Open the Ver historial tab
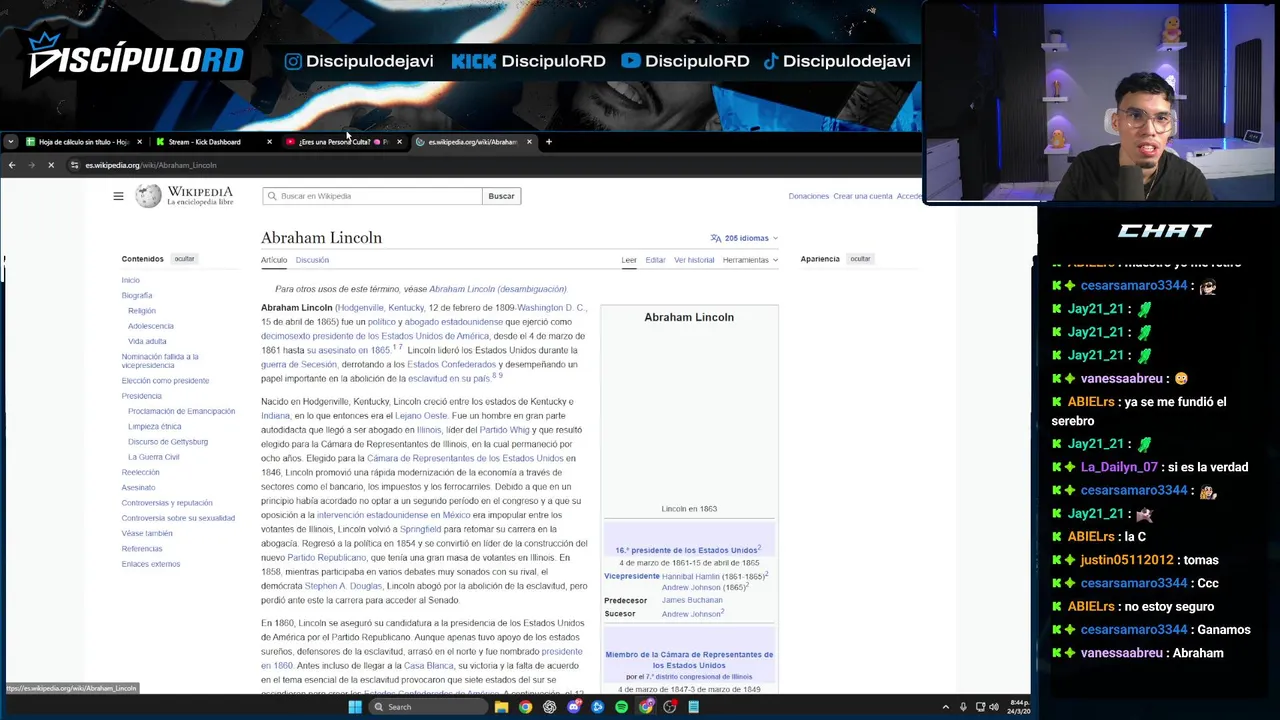 tap(694, 260)
